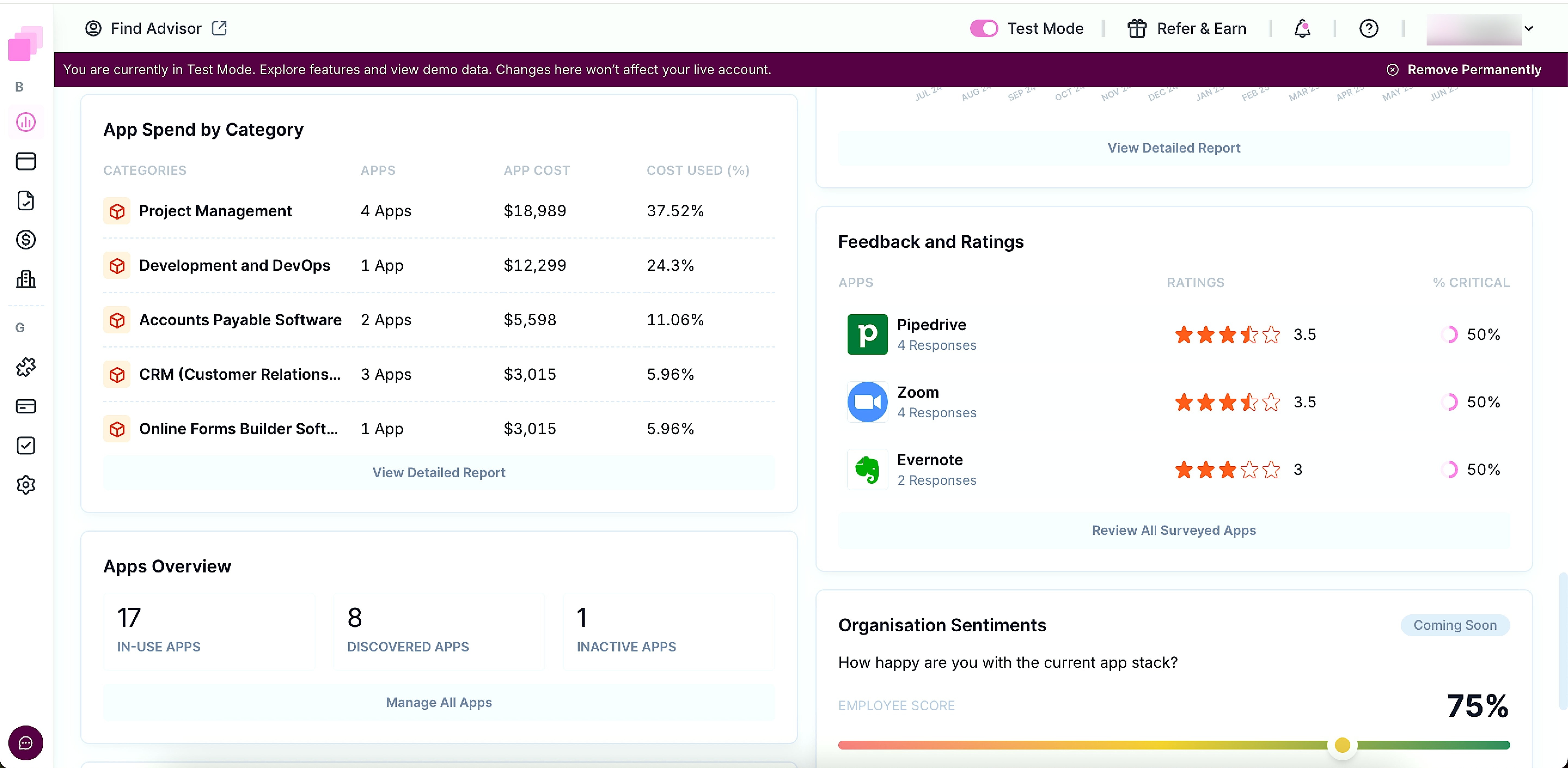Open the settings gear icon in sidebar

(x=26, y=485)
